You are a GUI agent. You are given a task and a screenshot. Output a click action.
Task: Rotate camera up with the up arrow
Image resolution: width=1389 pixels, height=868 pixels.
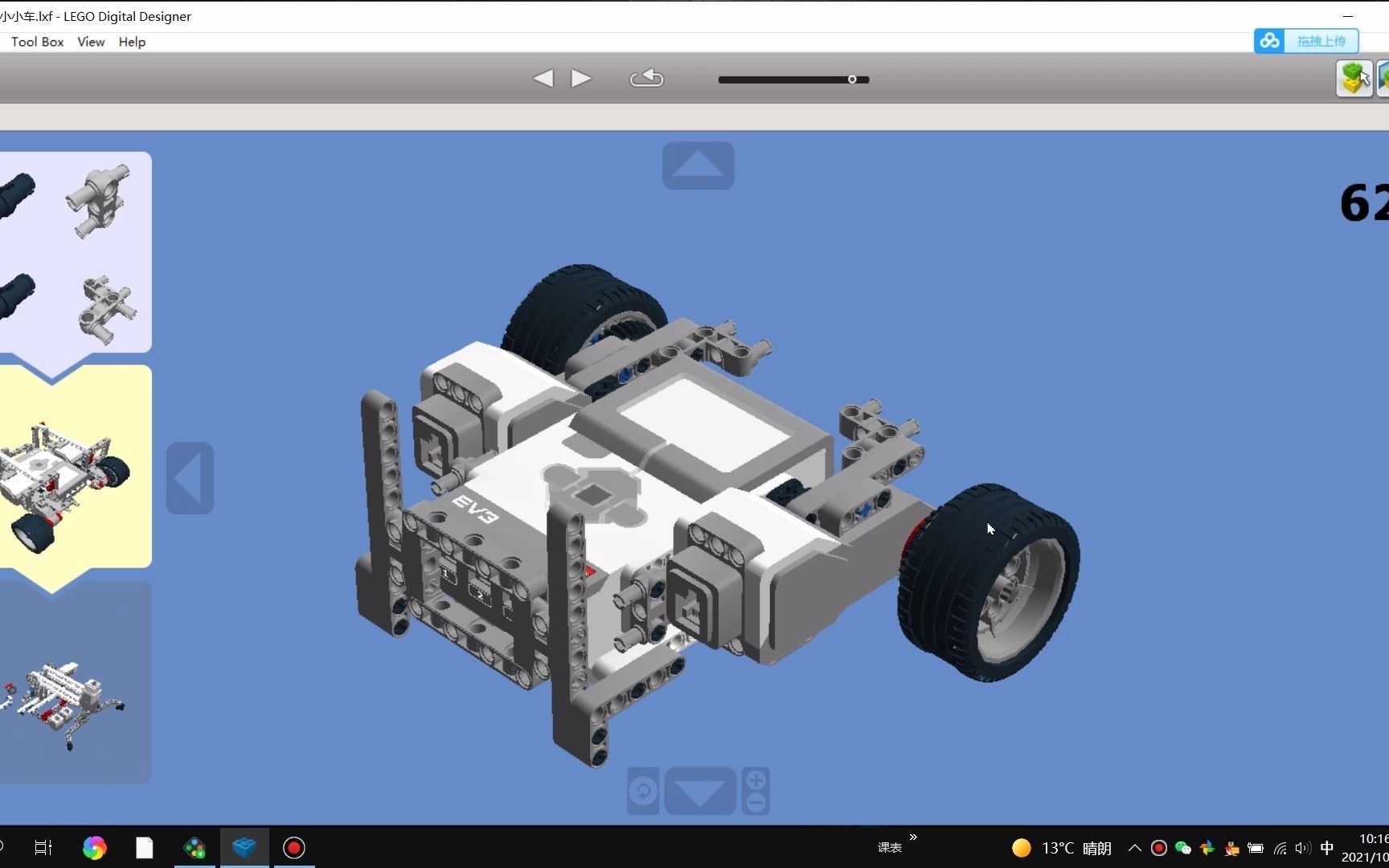tap(698, 166)
